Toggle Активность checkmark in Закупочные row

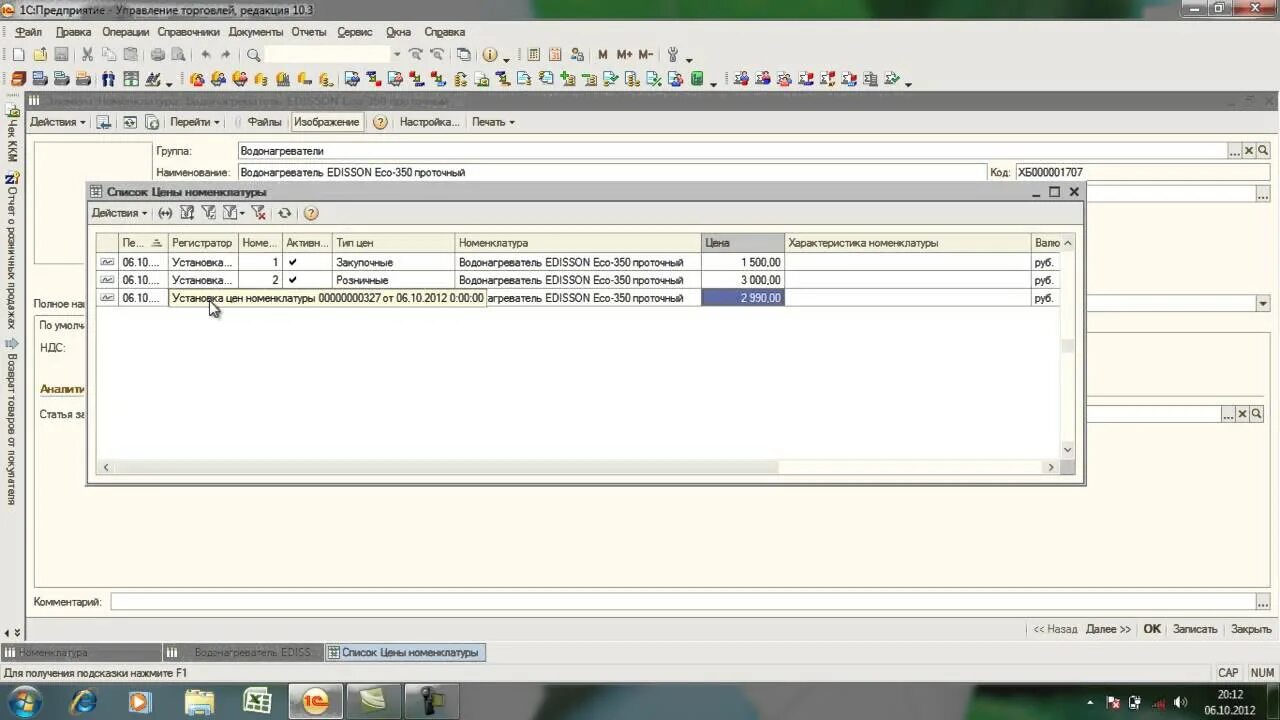[292, 262]
